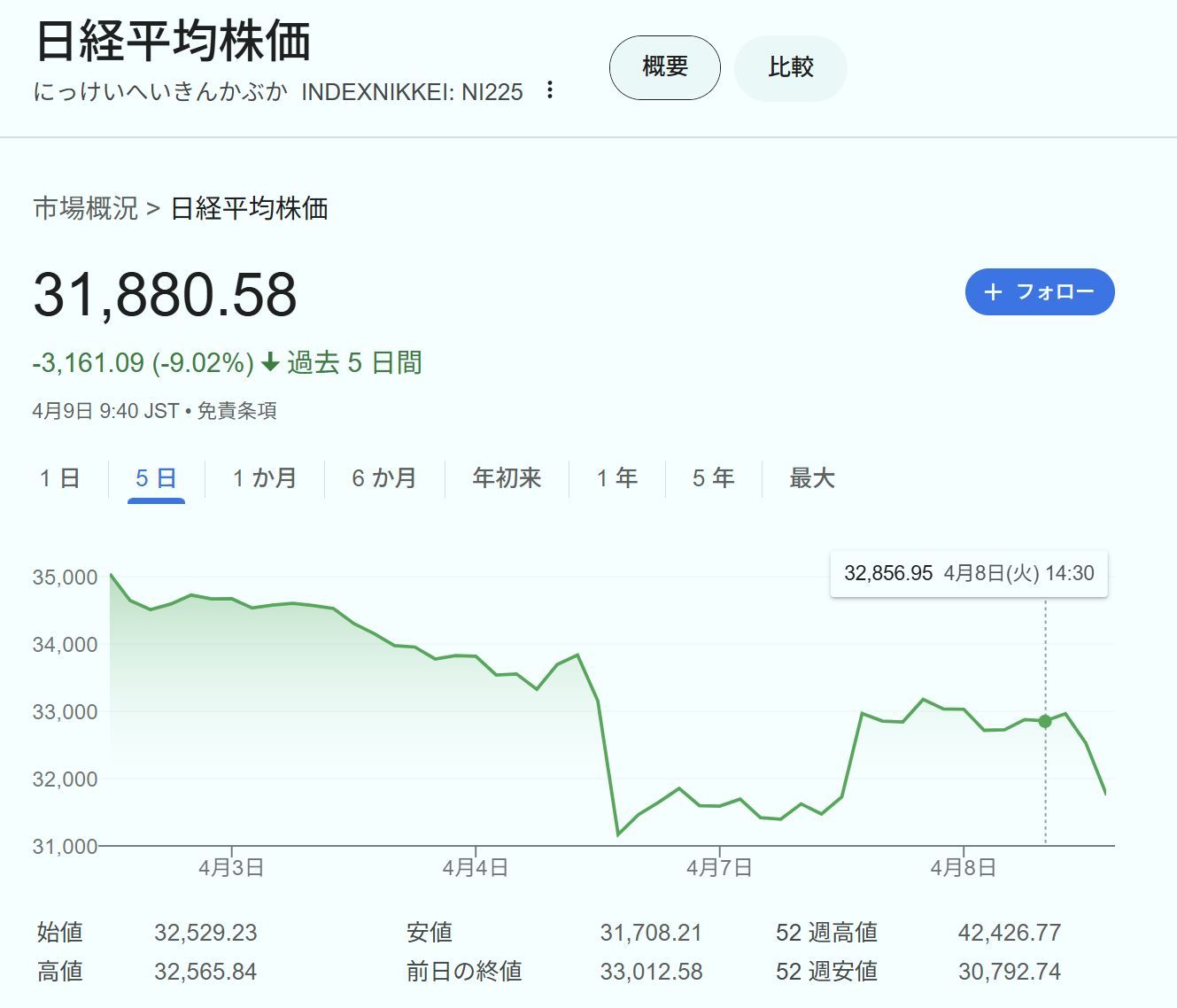1177x1008 pixels.
Task: Click the plus Follow (フォロー) button
Action: coord(1039,291)
